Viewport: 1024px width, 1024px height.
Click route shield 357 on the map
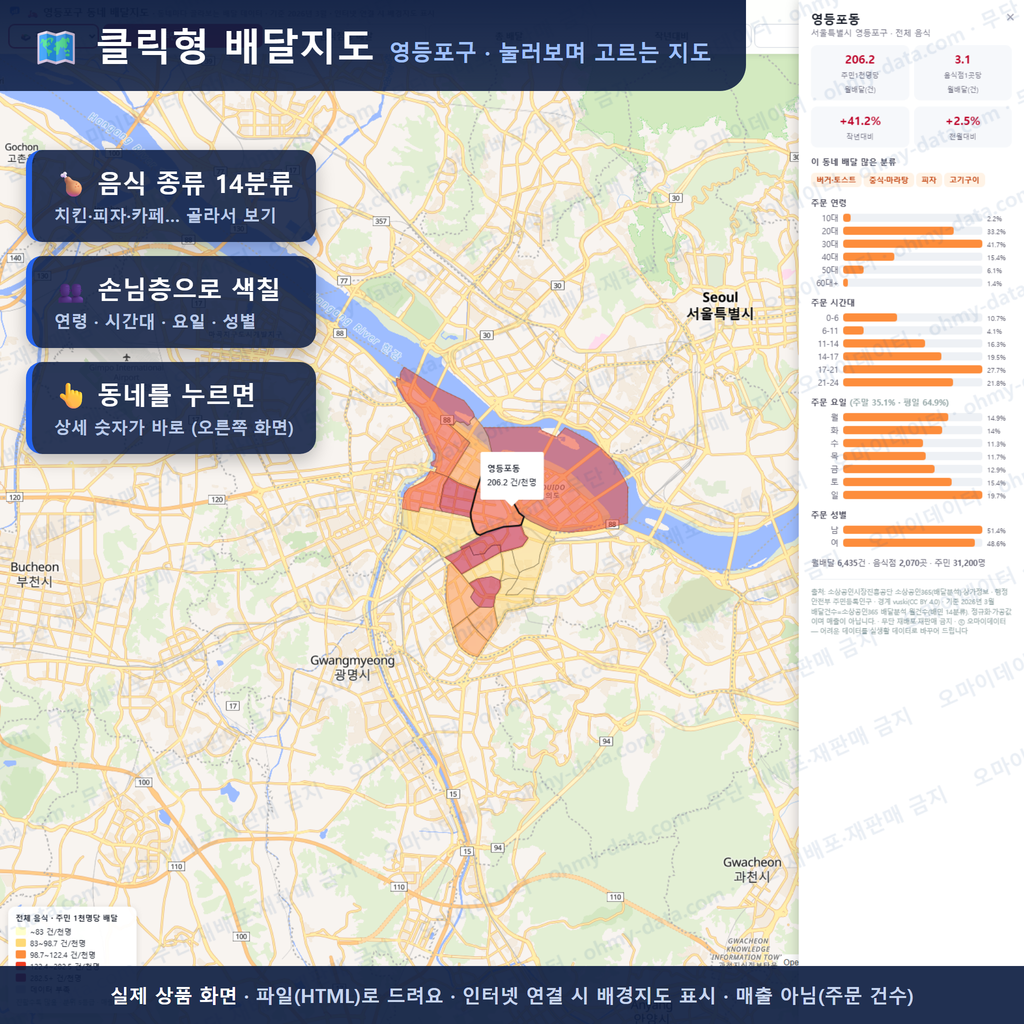[381, 221]
